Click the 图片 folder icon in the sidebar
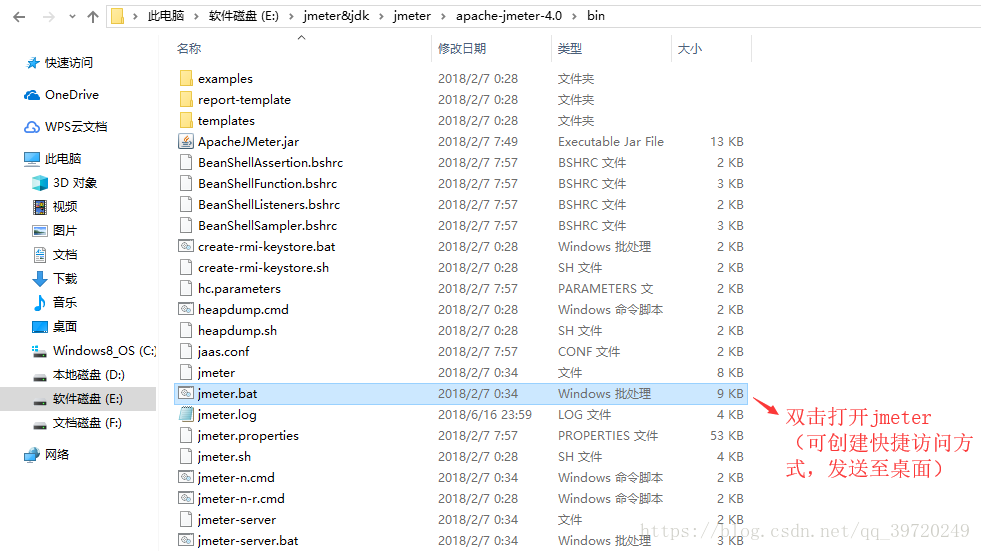The image size is (981, 551). [39, 231]
